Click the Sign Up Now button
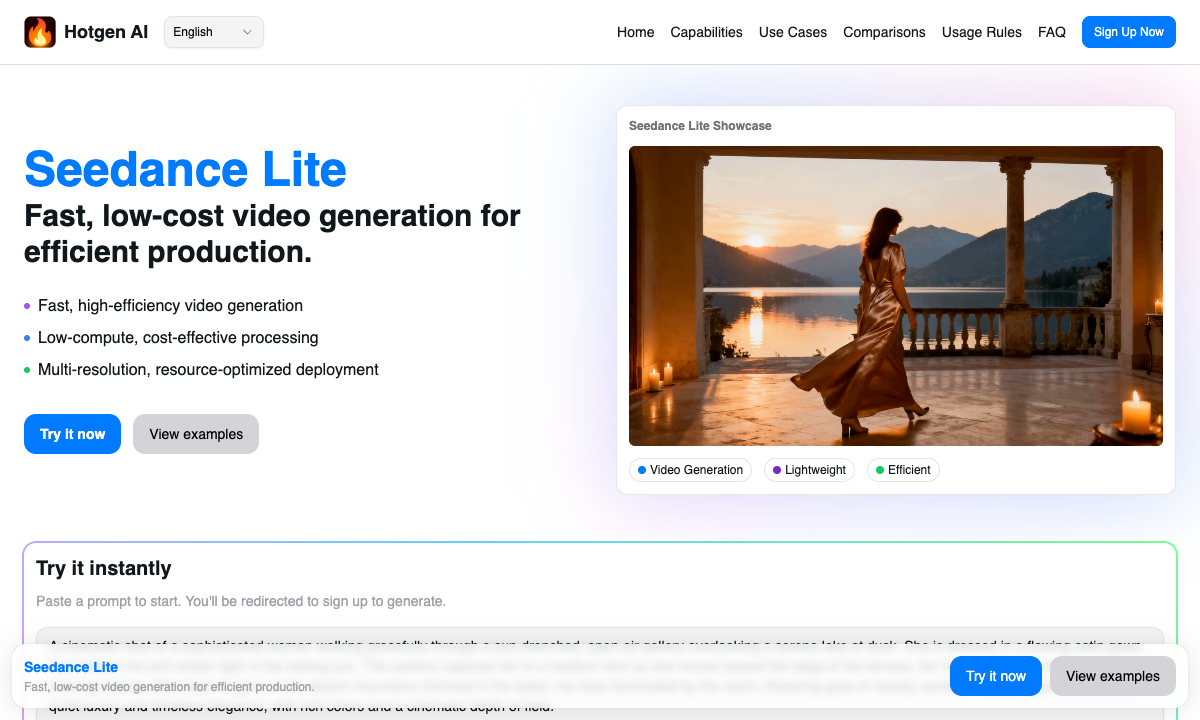 (x=1128, y=31)
